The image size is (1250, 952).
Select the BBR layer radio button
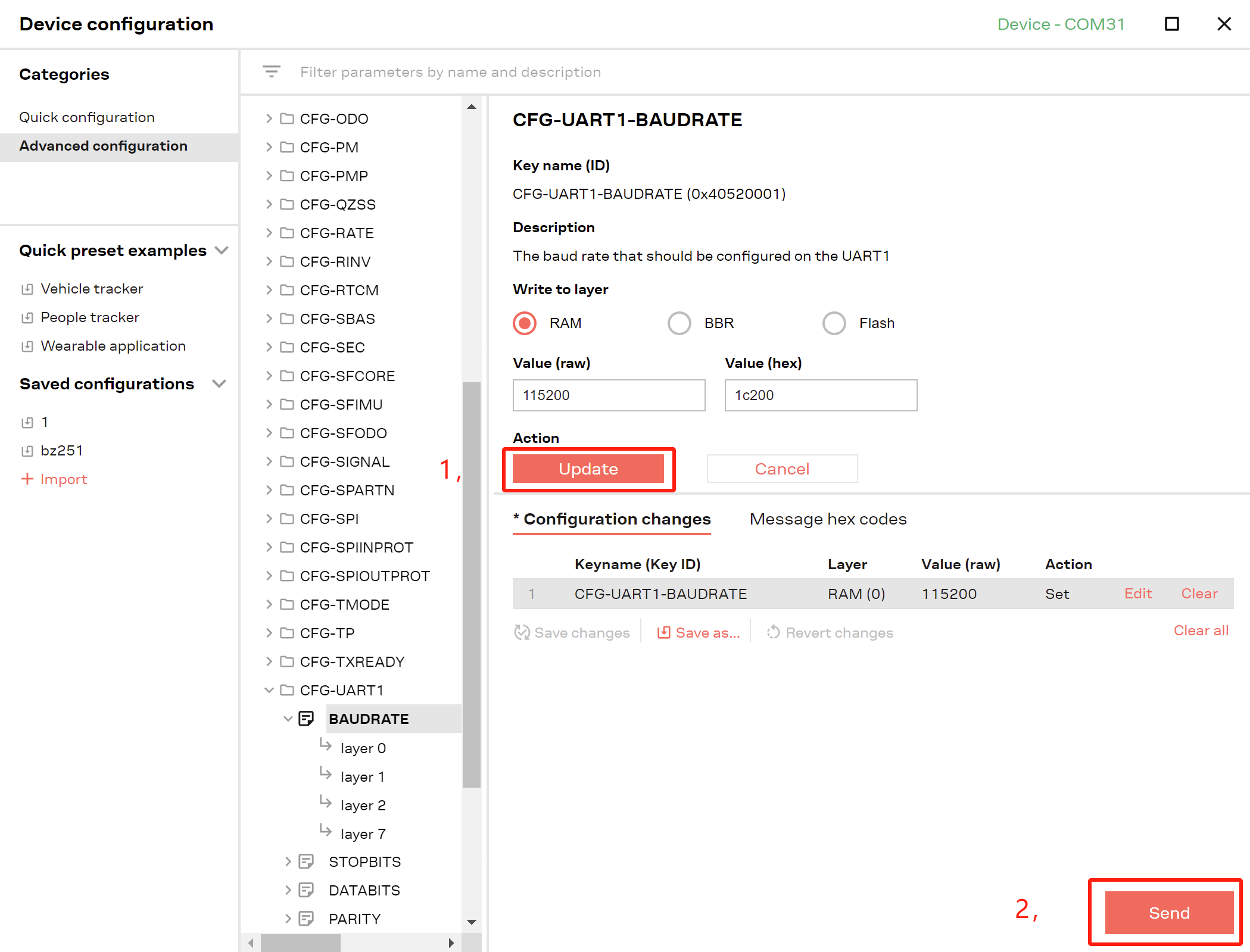pos(679,323)
